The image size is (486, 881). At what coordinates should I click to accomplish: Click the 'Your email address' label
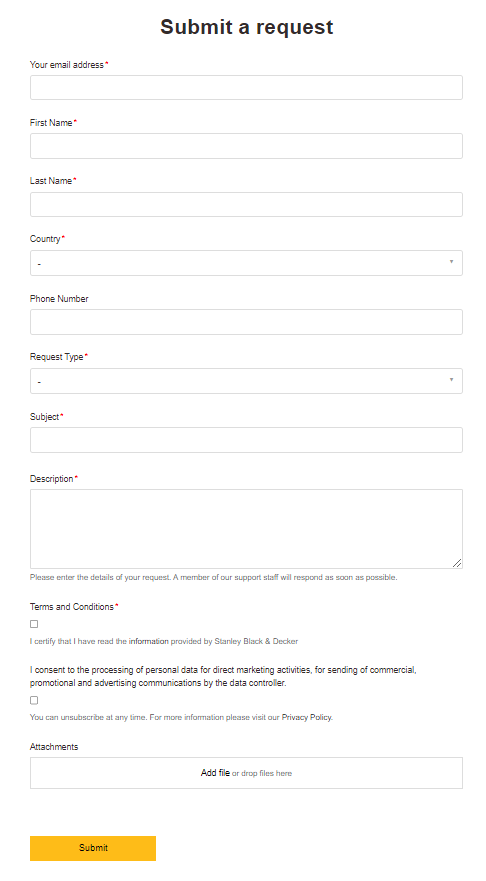67,65
